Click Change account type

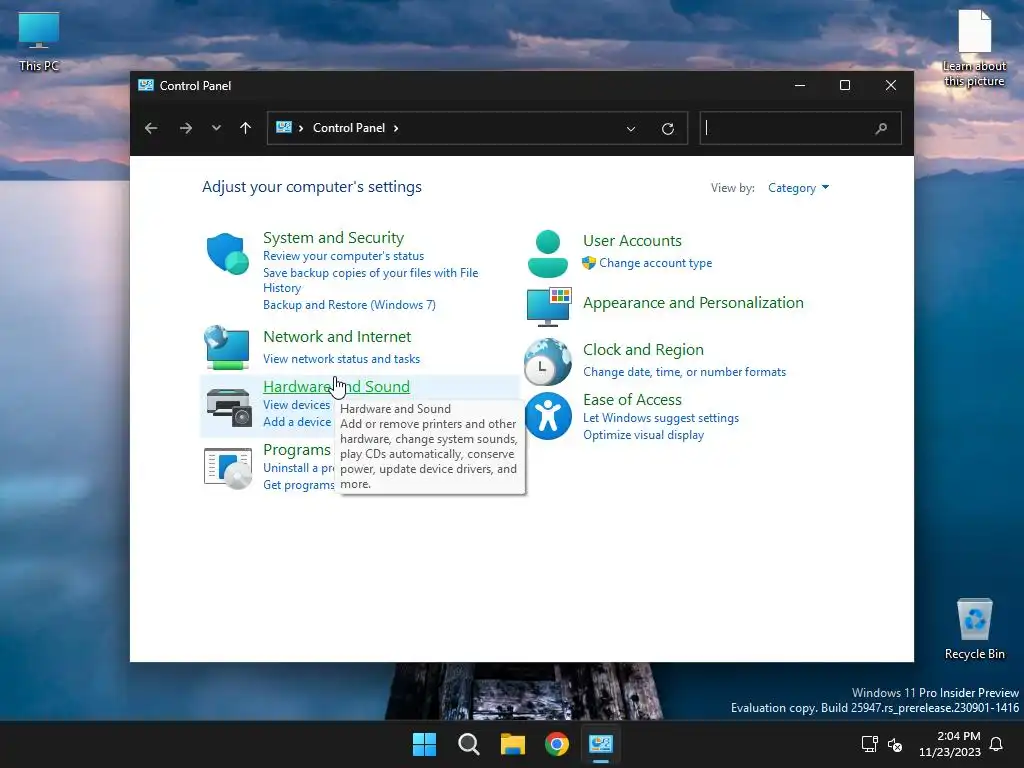point(656,263)
